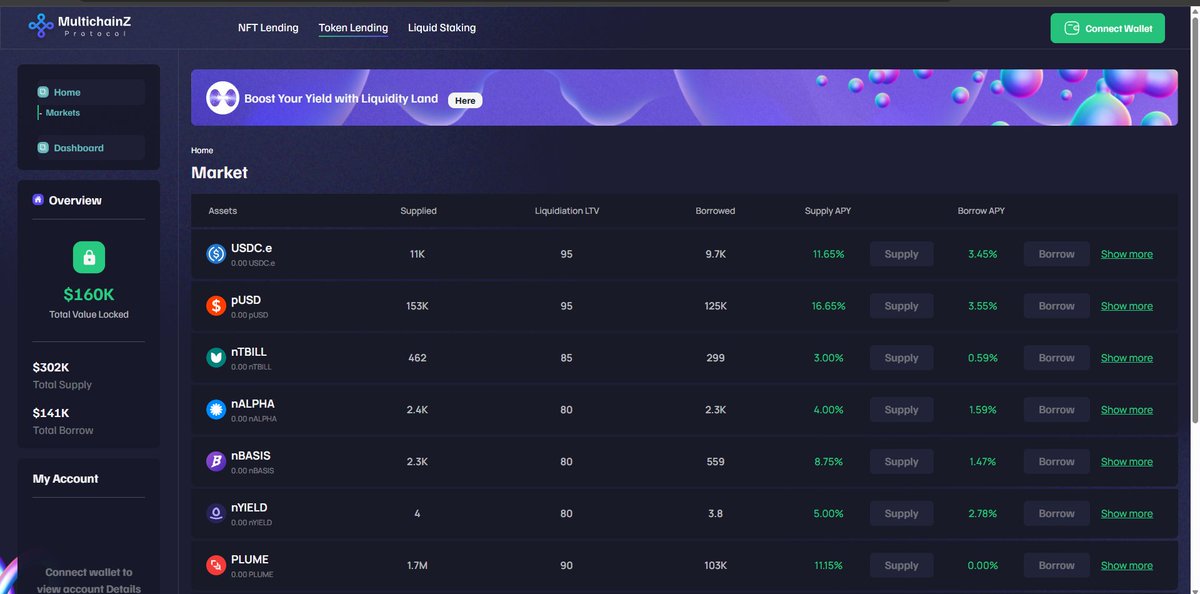Viewport: 1200px width, 594px height.
Task: Click the MultichainZ protocol logo
Action: point(40,24)
